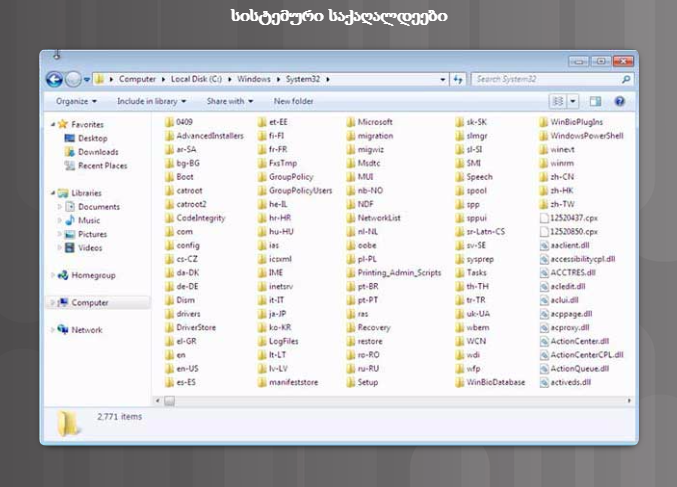This screenshot has height=487, width=677.
Task: Expand the Homegroup tree node
Action: [52, 275]
